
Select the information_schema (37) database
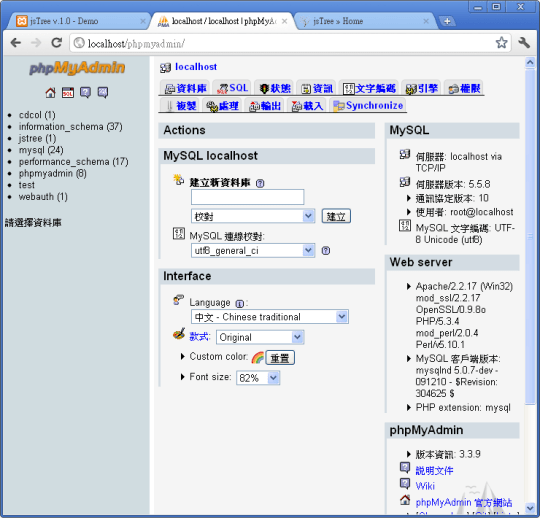(x=71, y=126)
